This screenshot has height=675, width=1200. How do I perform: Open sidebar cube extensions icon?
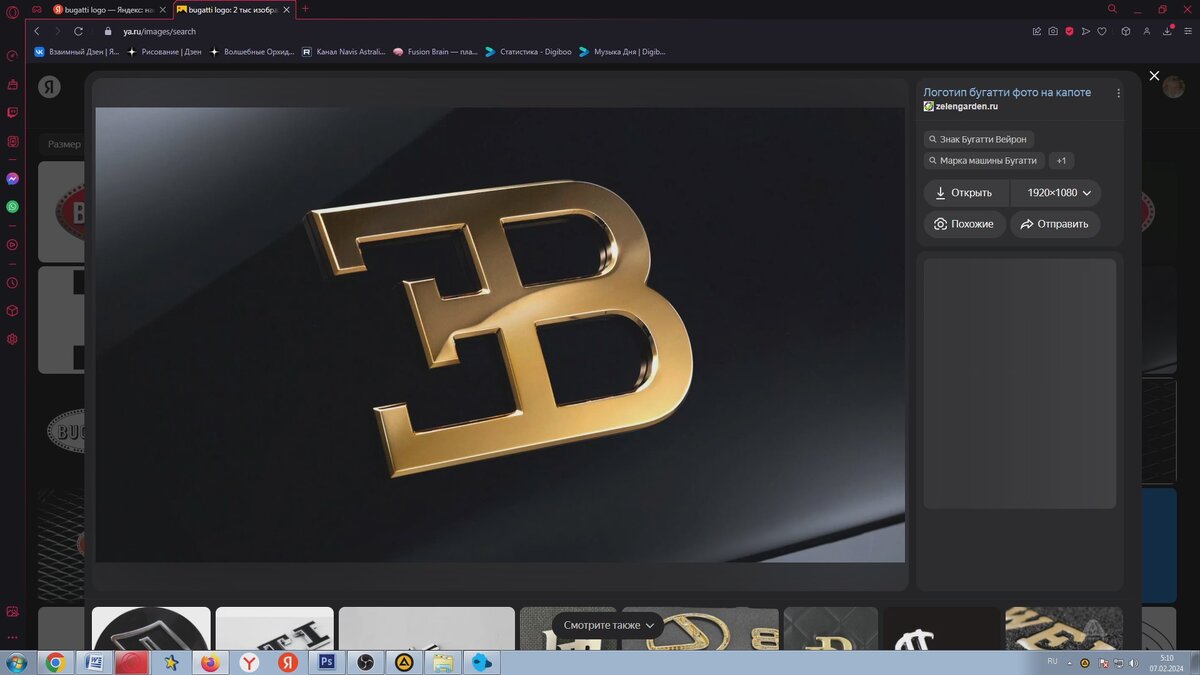(x=12, y=311)
